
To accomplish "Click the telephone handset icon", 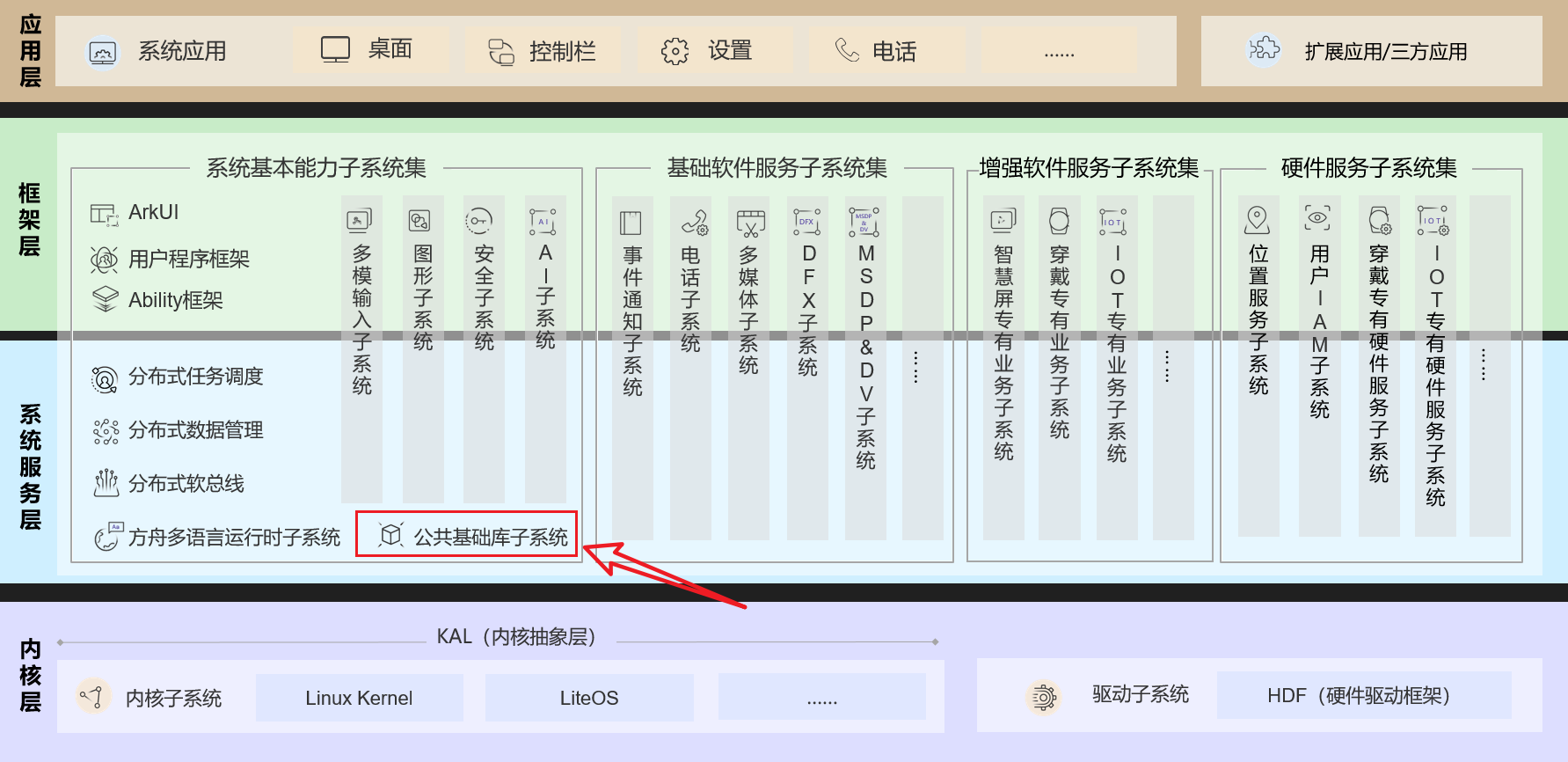I will pyautogui.click(x=846, y=50).
